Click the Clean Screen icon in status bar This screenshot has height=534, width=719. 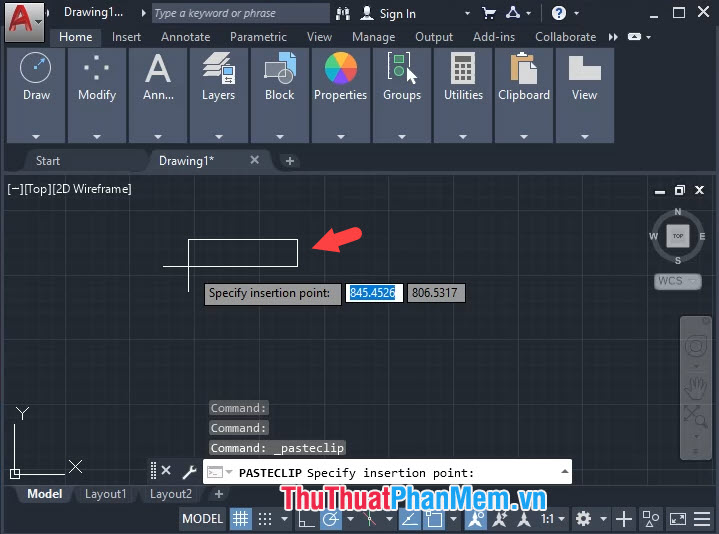point(677,519)
